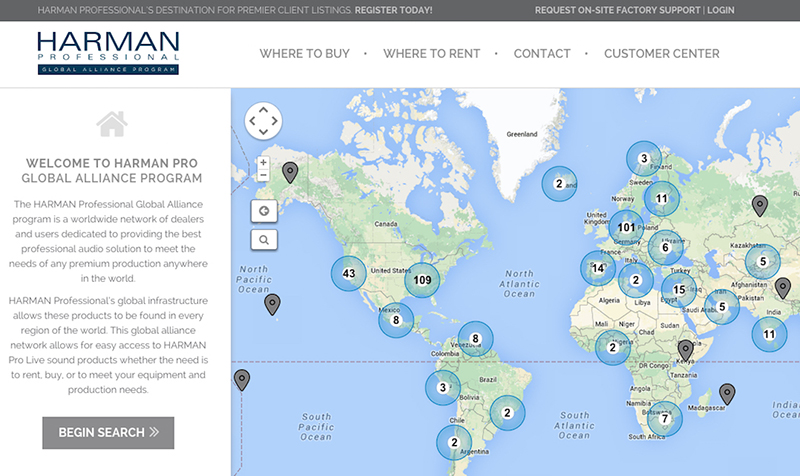Open the 101 cluster over Germany

[626, 227]
